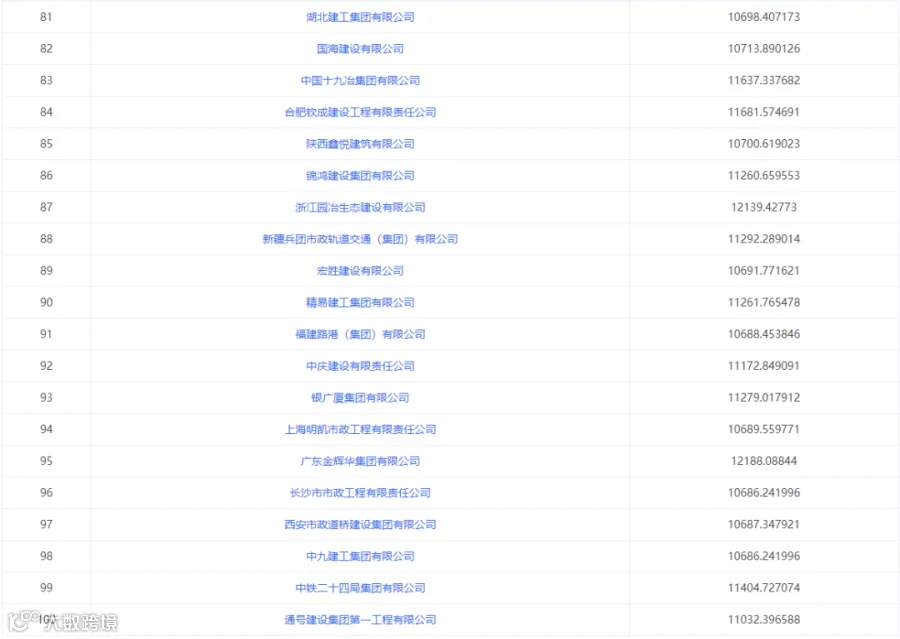
Task: Click the amount 11292.289014
Action: click(x=763, y=239)
